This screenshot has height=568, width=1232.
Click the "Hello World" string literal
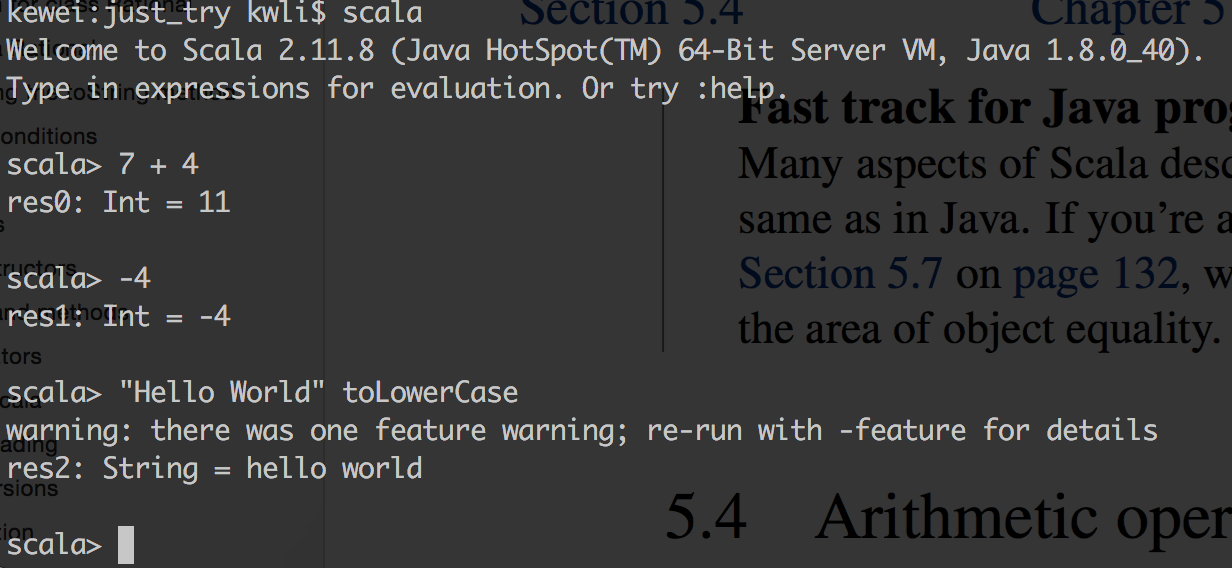(222, 392)
